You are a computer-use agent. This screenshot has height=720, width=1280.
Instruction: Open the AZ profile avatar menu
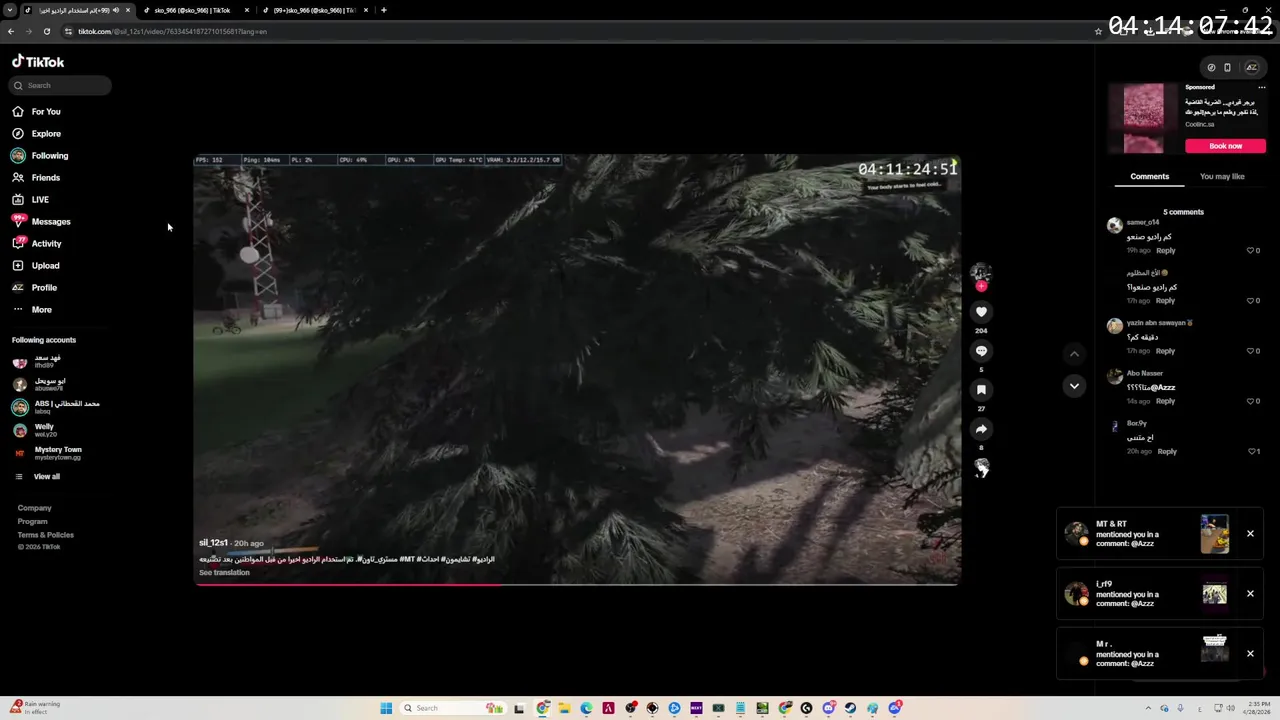pos(1251,68)
